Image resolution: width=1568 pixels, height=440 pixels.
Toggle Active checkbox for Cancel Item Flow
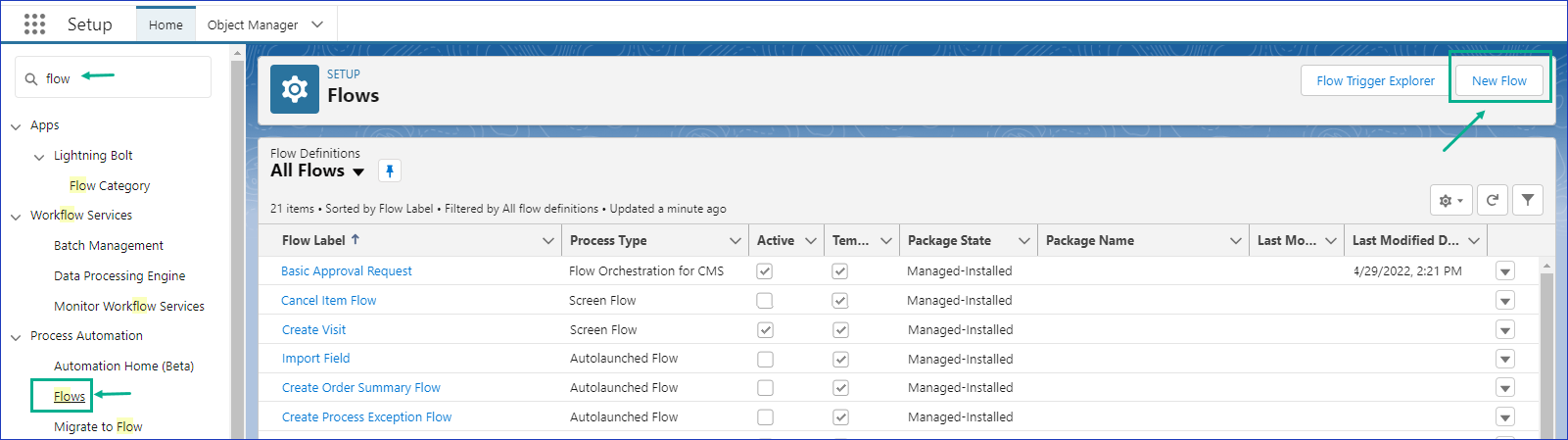[x=765, y=301]
